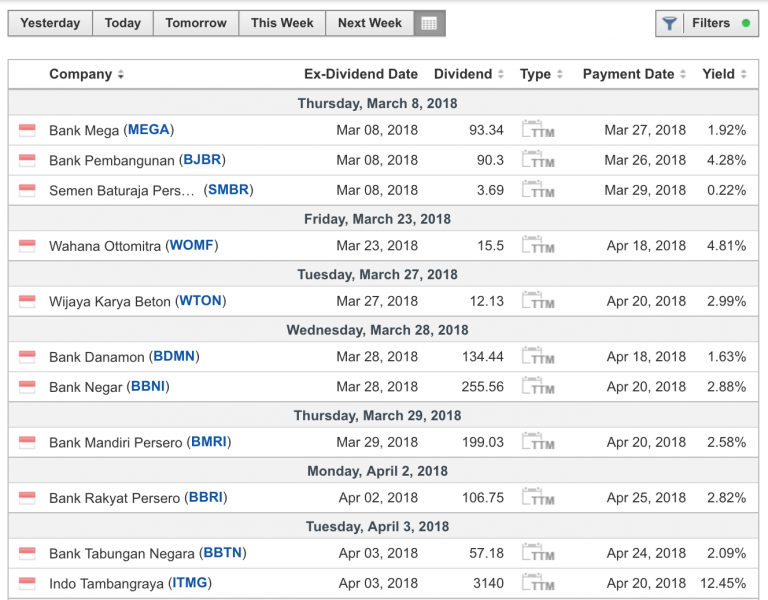Click the TTM icon in Bank Negar row
Screen dimensions: 768x600
coord(538,386)
